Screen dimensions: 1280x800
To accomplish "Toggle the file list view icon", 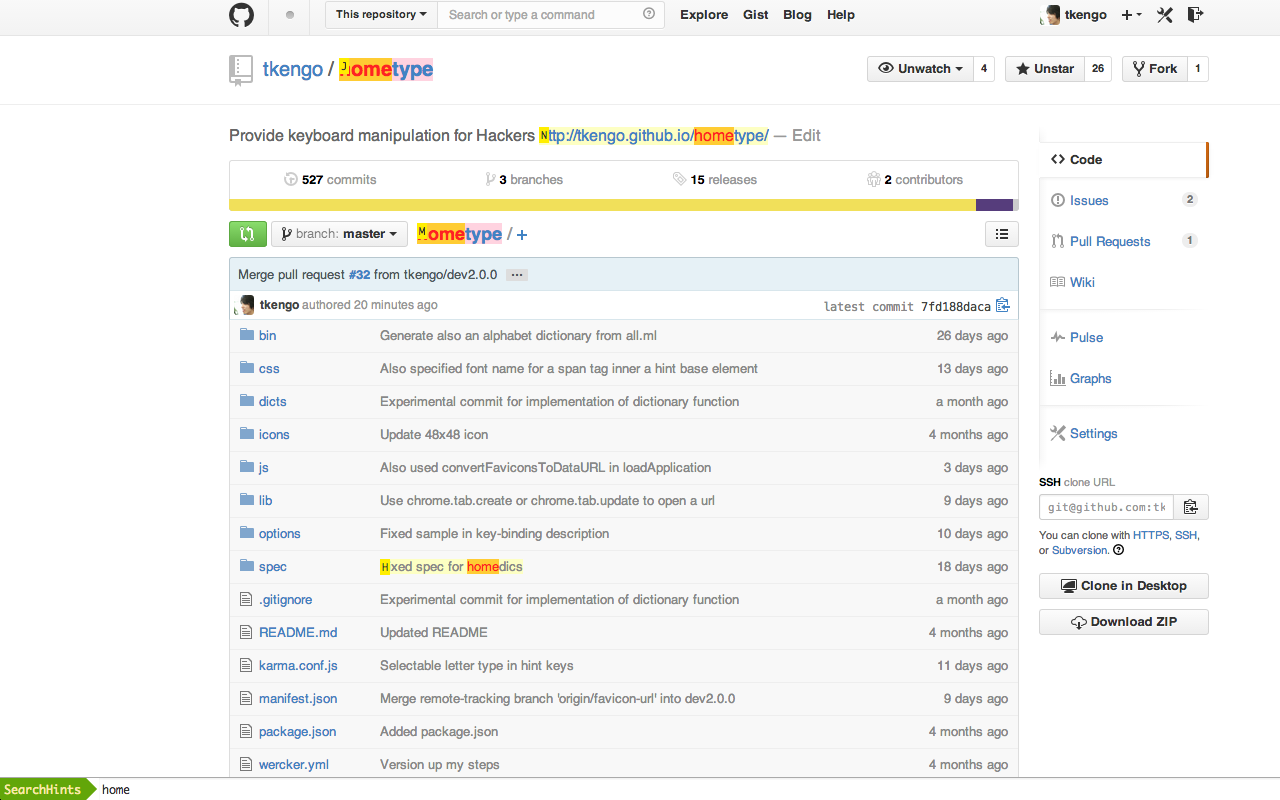I will (1002, 234).
